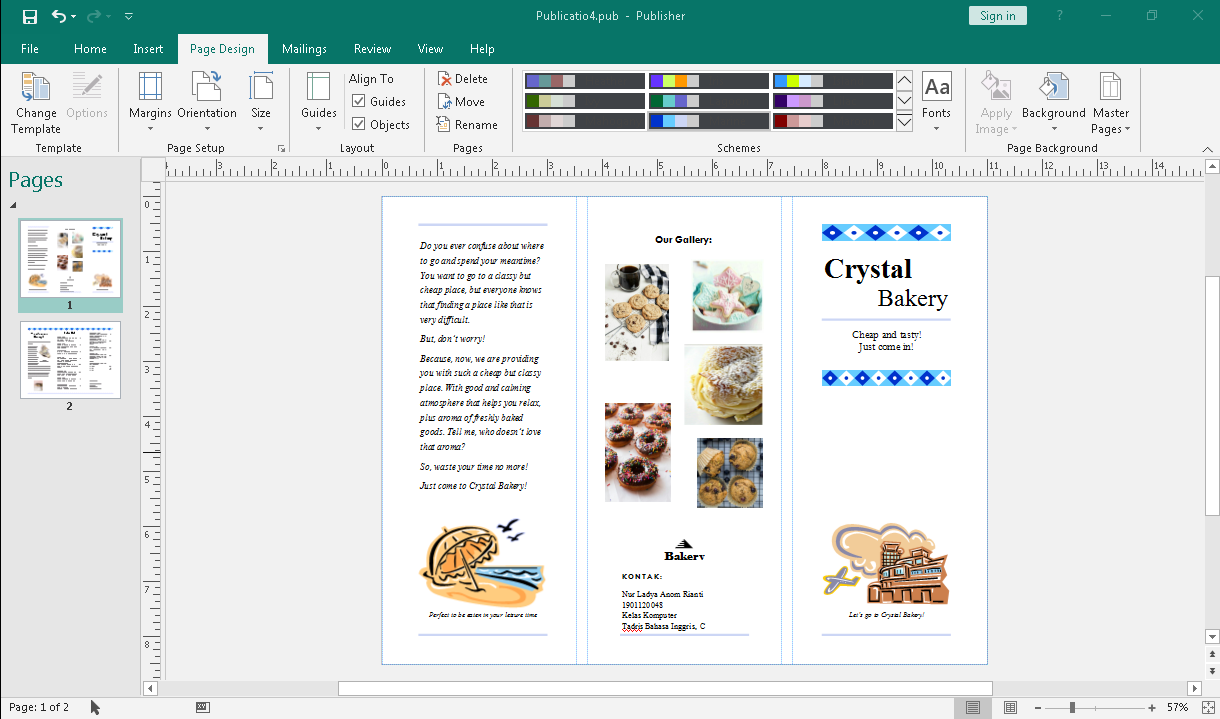Click the Delete page icon
The width and height of the screenshot is (1220, 719).
[462, 78]
